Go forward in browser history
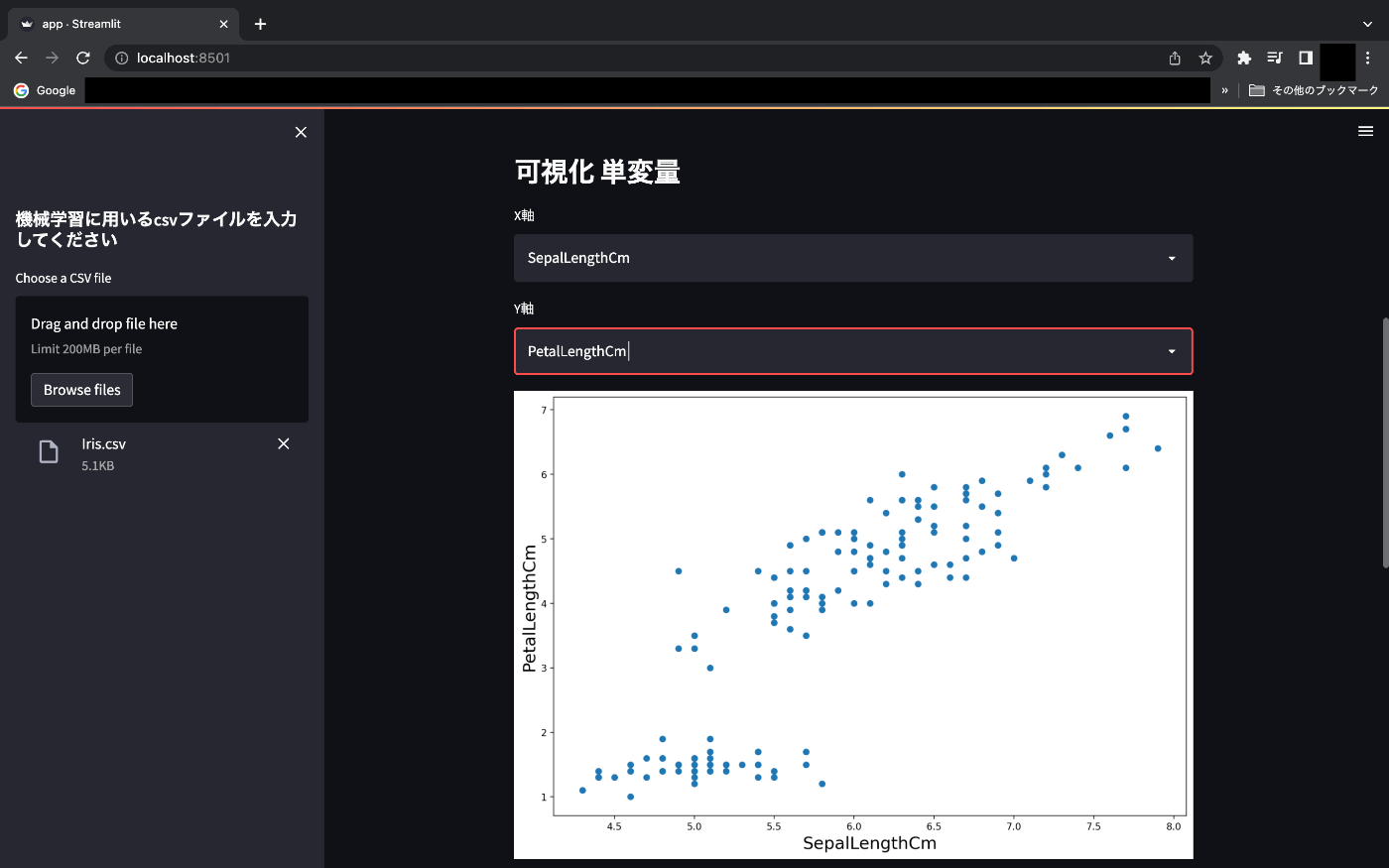The width and height of the screenshot is (1389, 868). (x=53, y=58)
